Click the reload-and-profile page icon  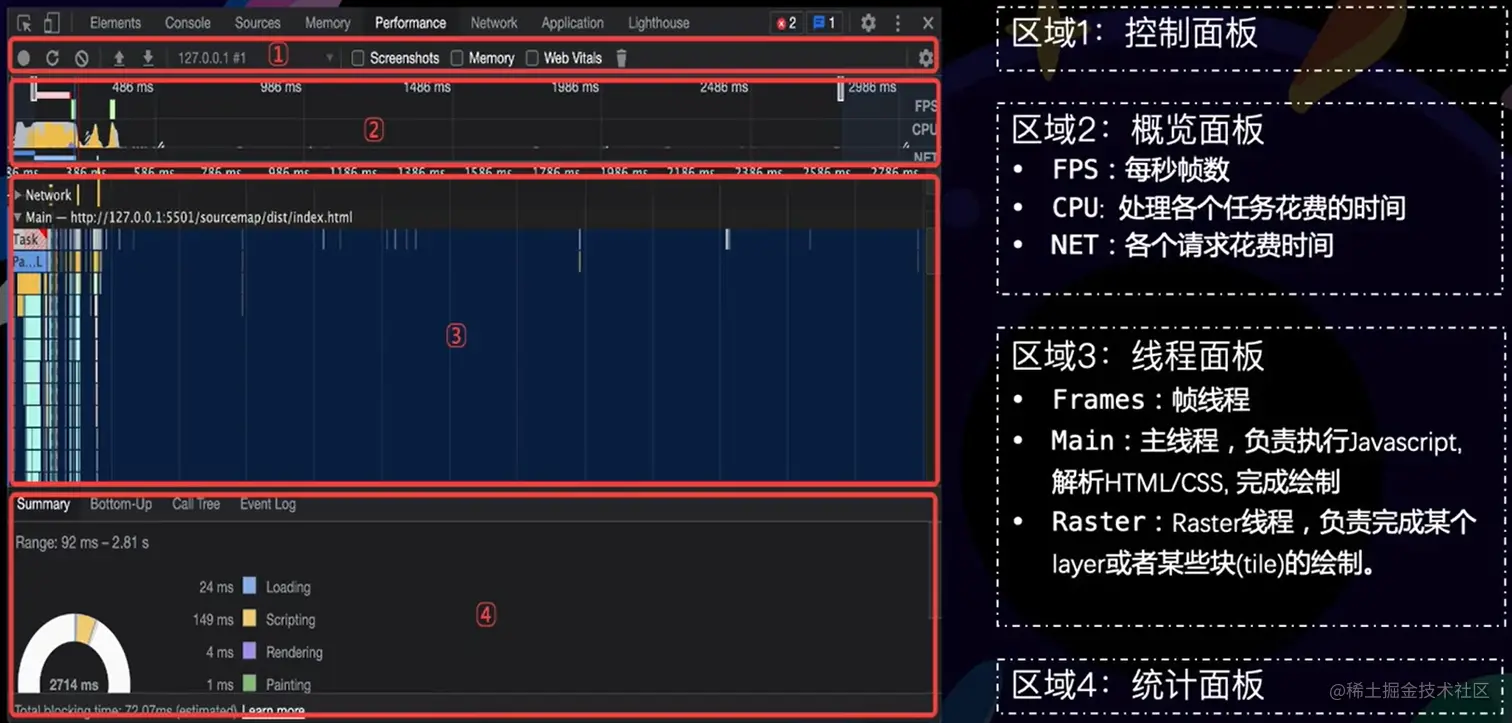coord(53,58)
